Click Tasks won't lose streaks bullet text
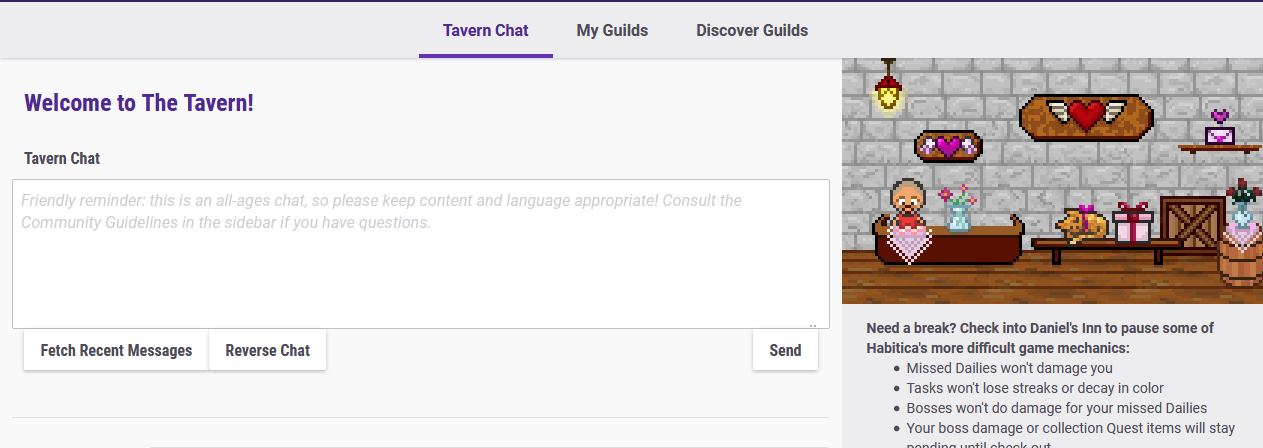Viewport: 1263px width, 448px height. click(1035, 388)
